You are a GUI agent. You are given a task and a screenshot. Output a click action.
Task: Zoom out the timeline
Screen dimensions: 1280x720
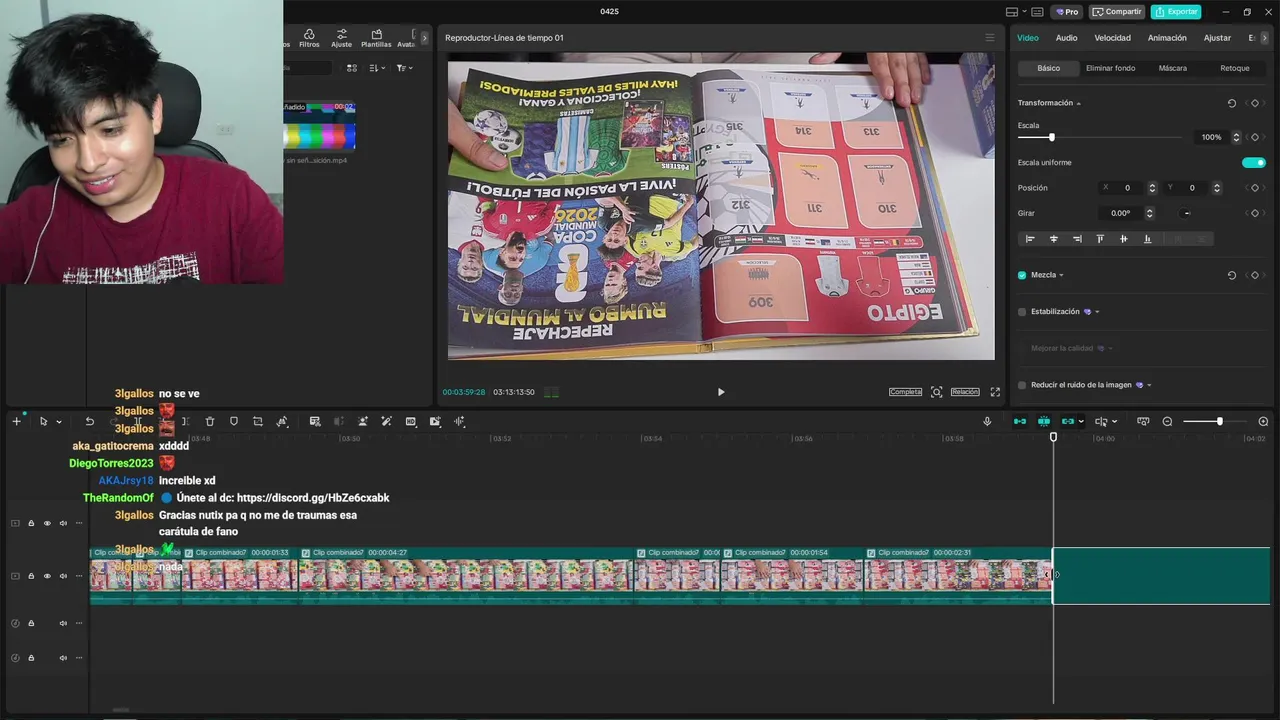pos(1167,422)
